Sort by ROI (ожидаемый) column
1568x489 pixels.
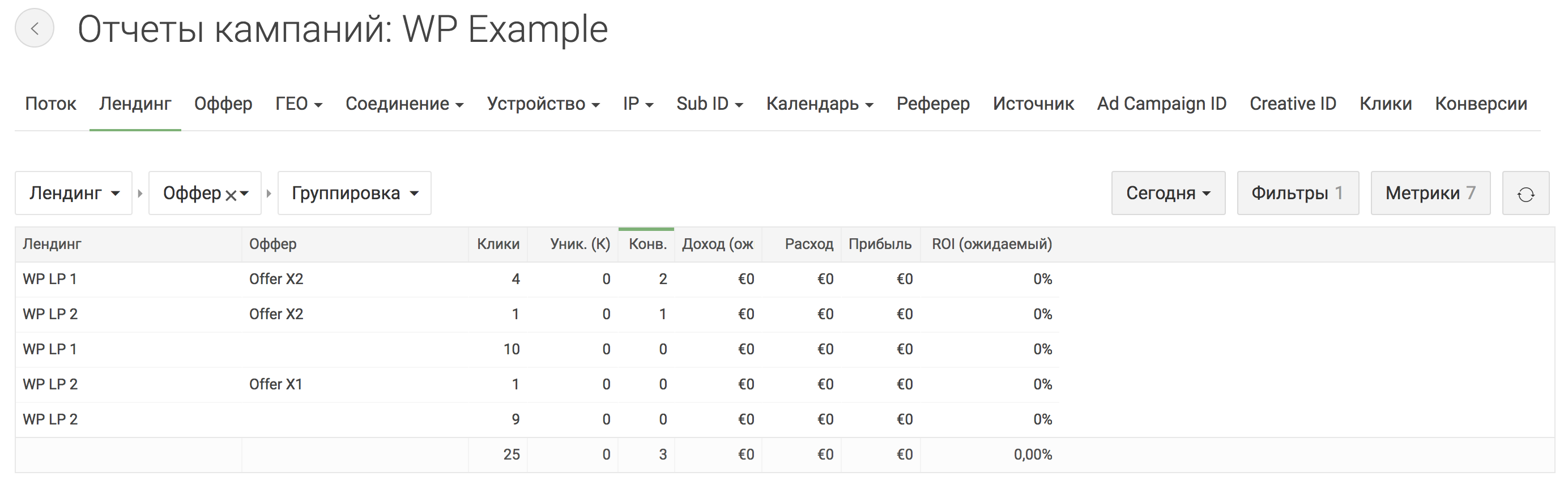[991, 244]
